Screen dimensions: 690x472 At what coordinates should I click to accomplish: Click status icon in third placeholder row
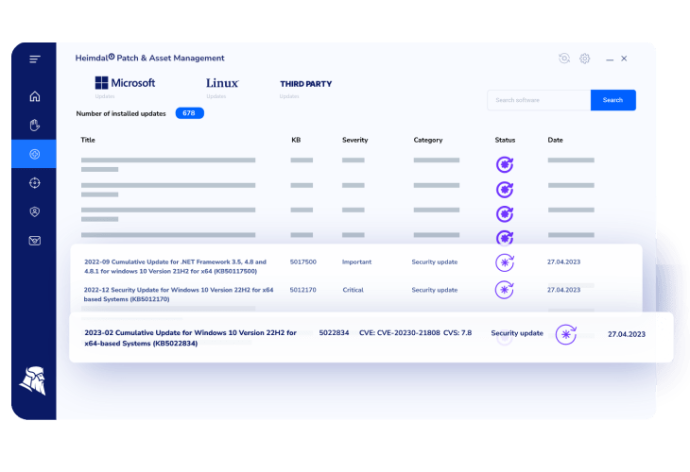tap(505, 214)
